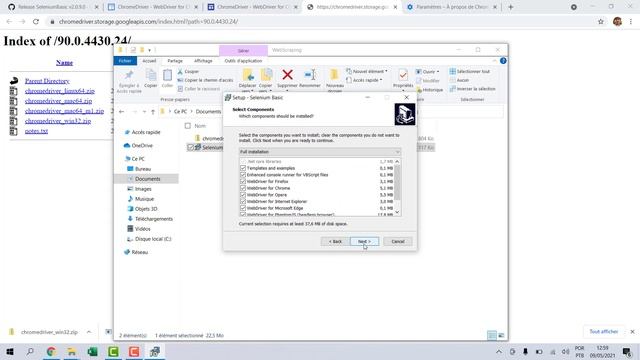This screenshot has height=360, width=640.
Task: Click Explorer back navigation arrow
Action: tap(122, 111)
